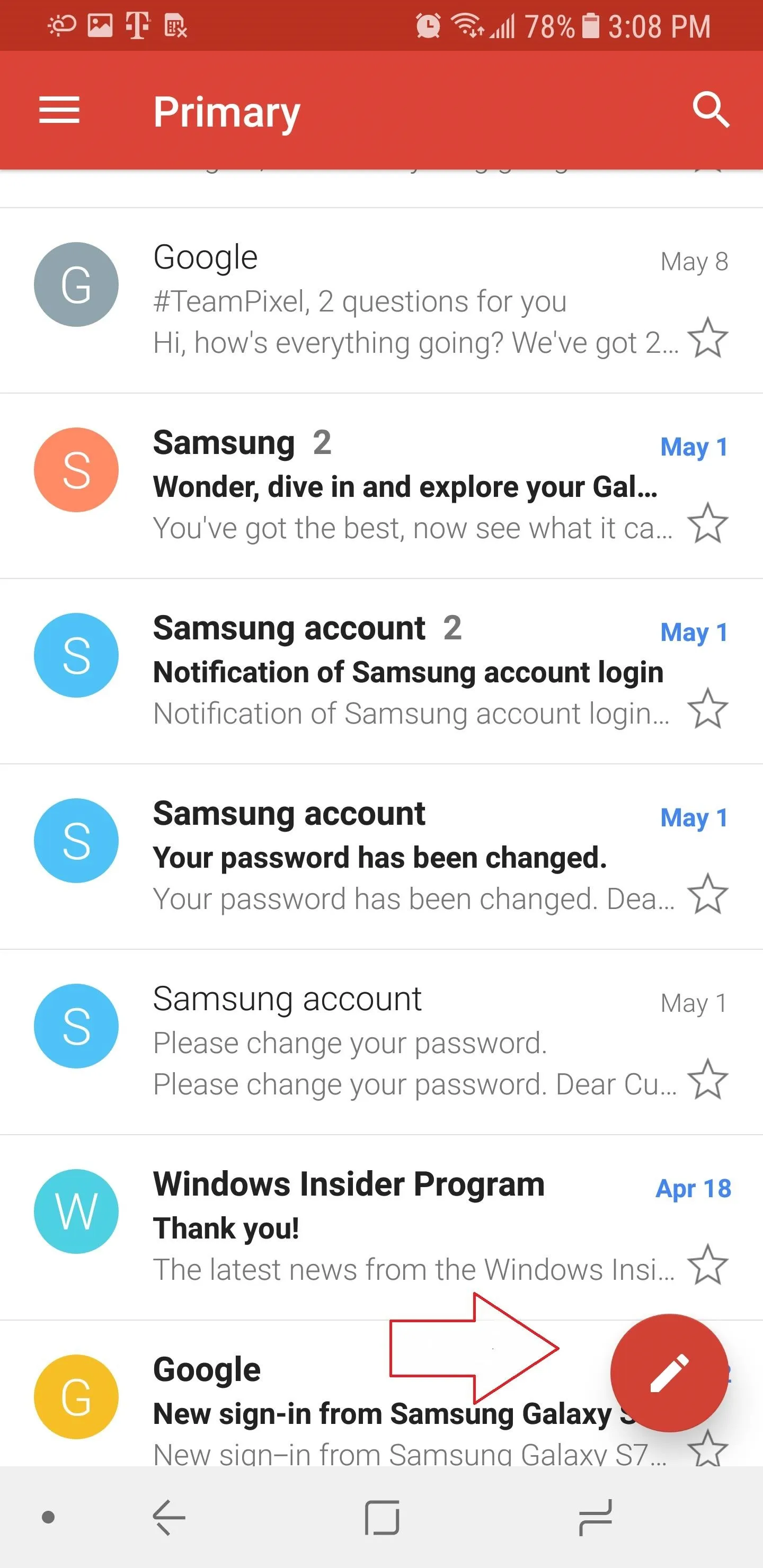Image resolution: width=763 pixels, height=1568 pixels.
Task: Select the Windows Insider Program W avatar
Action: pos(76,1211)
